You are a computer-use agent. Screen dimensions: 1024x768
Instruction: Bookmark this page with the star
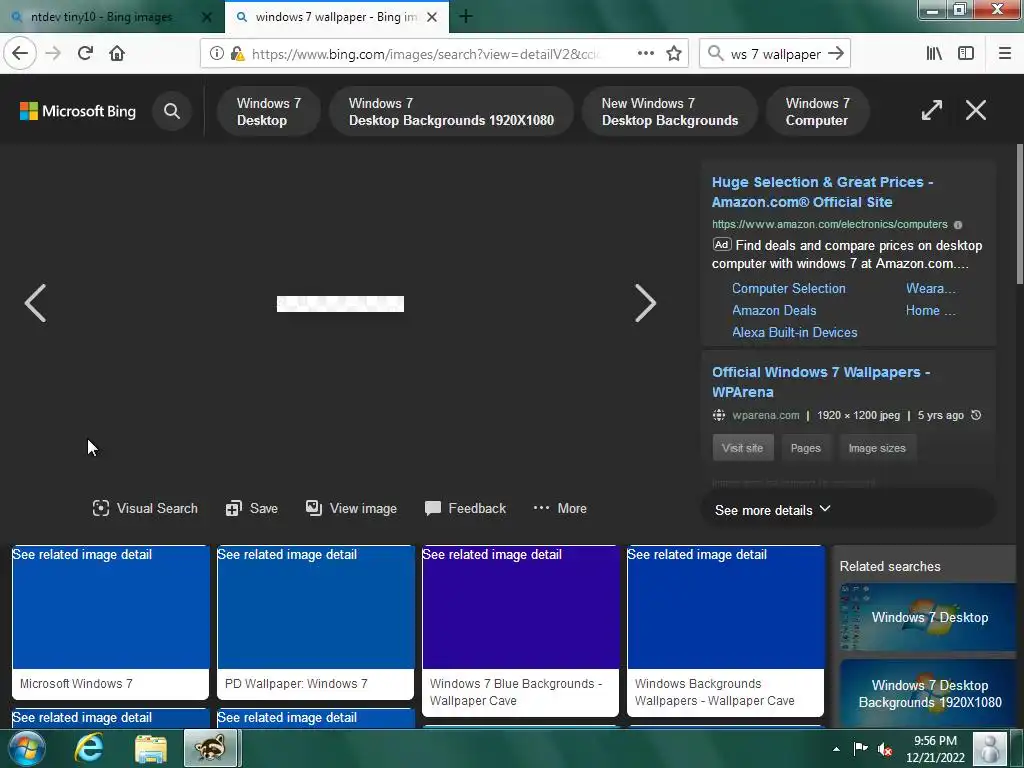point(674,54)
